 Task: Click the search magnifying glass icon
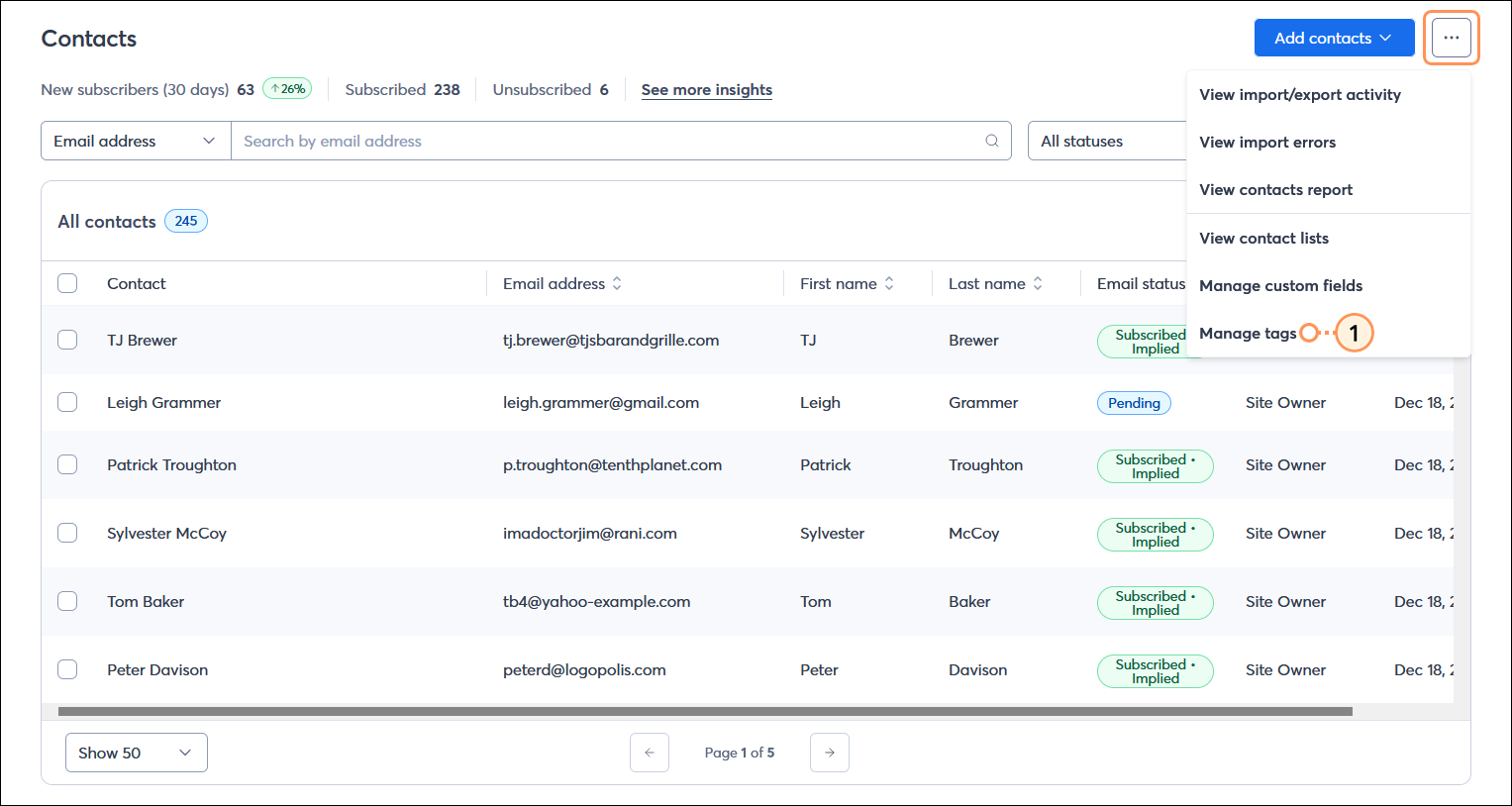click(991, 141)
